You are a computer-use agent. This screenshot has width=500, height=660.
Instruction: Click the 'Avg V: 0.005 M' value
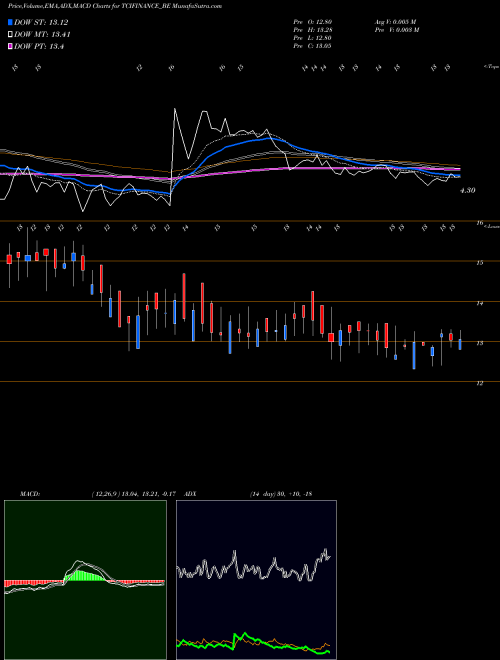[395, 22]
